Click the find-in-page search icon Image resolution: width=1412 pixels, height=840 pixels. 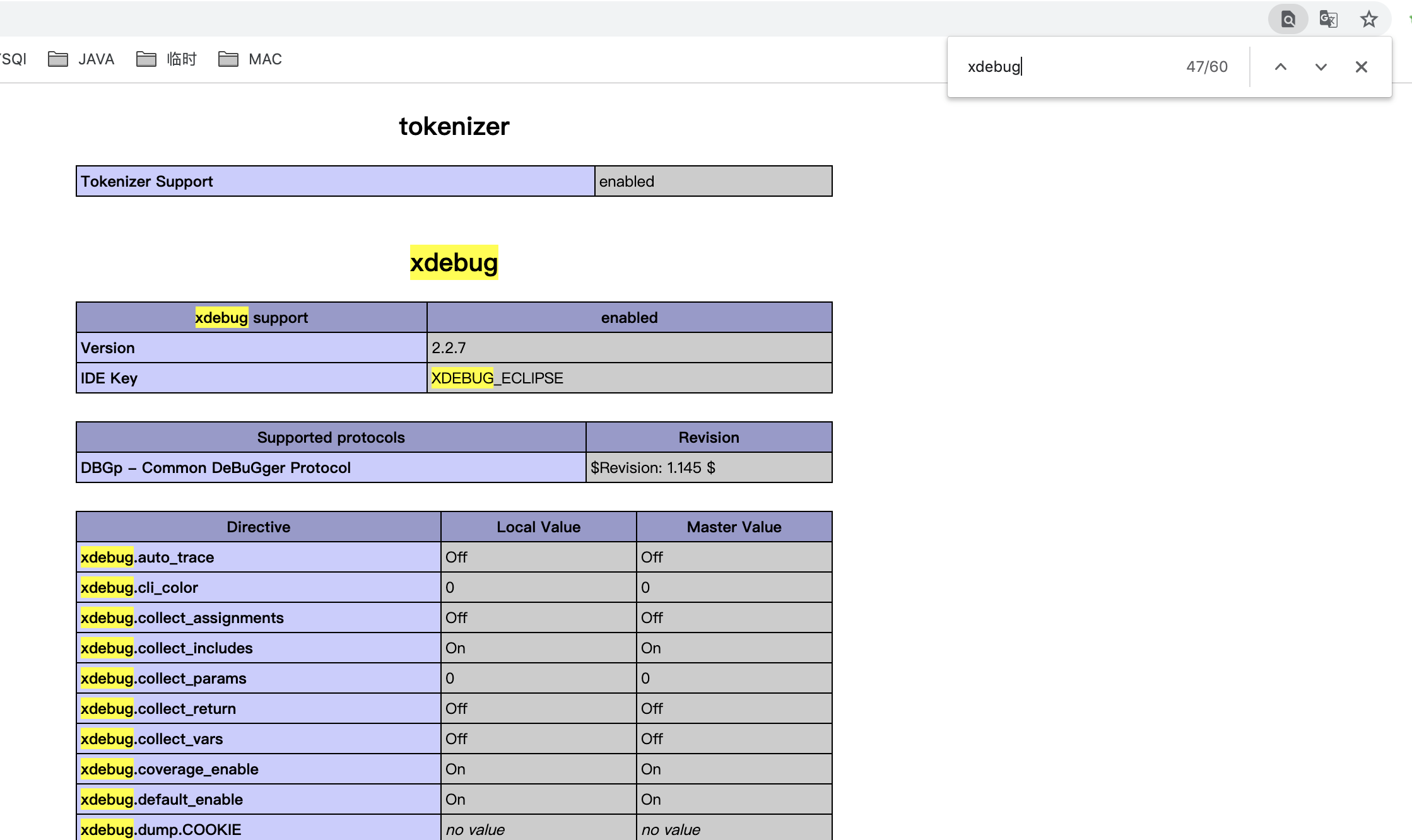click(1288, 19)
